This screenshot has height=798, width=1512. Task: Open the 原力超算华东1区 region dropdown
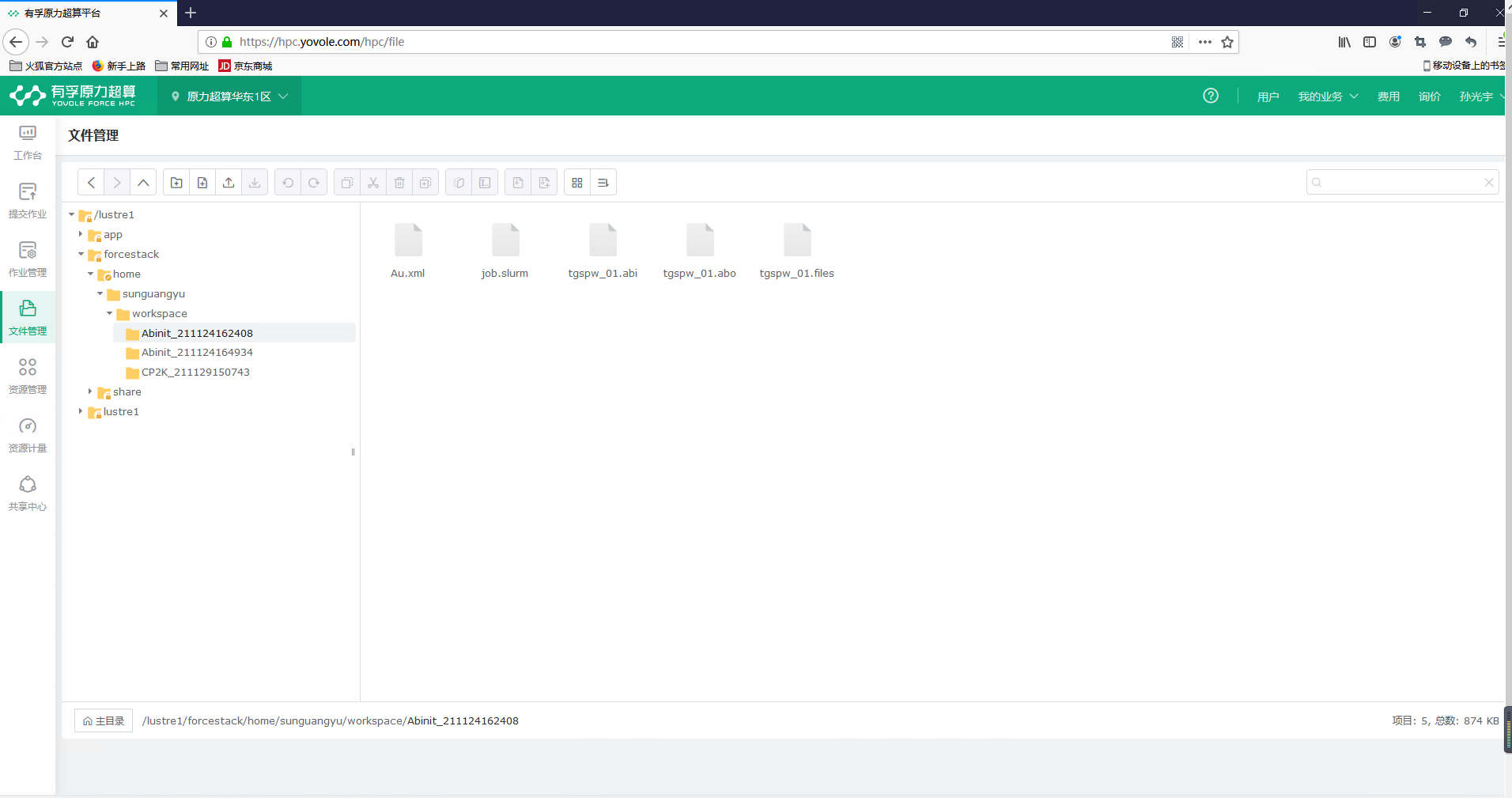point(229,96)
